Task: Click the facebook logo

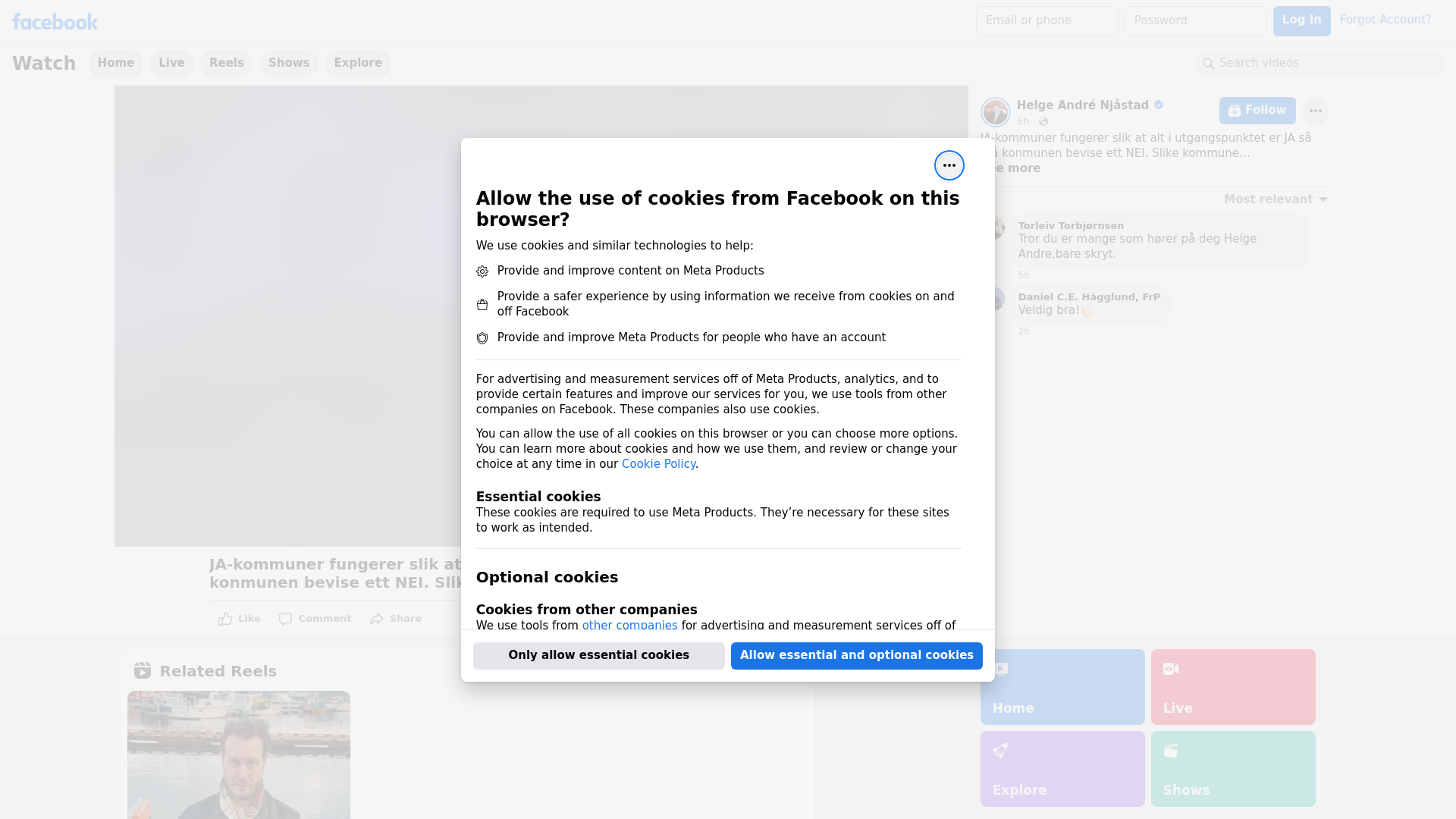Action: 55,22
